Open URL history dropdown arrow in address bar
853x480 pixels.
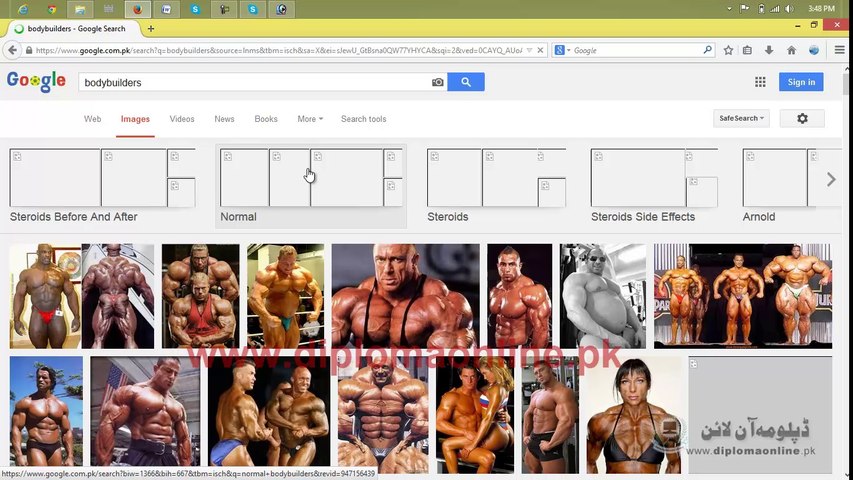[x=529, y=50]
